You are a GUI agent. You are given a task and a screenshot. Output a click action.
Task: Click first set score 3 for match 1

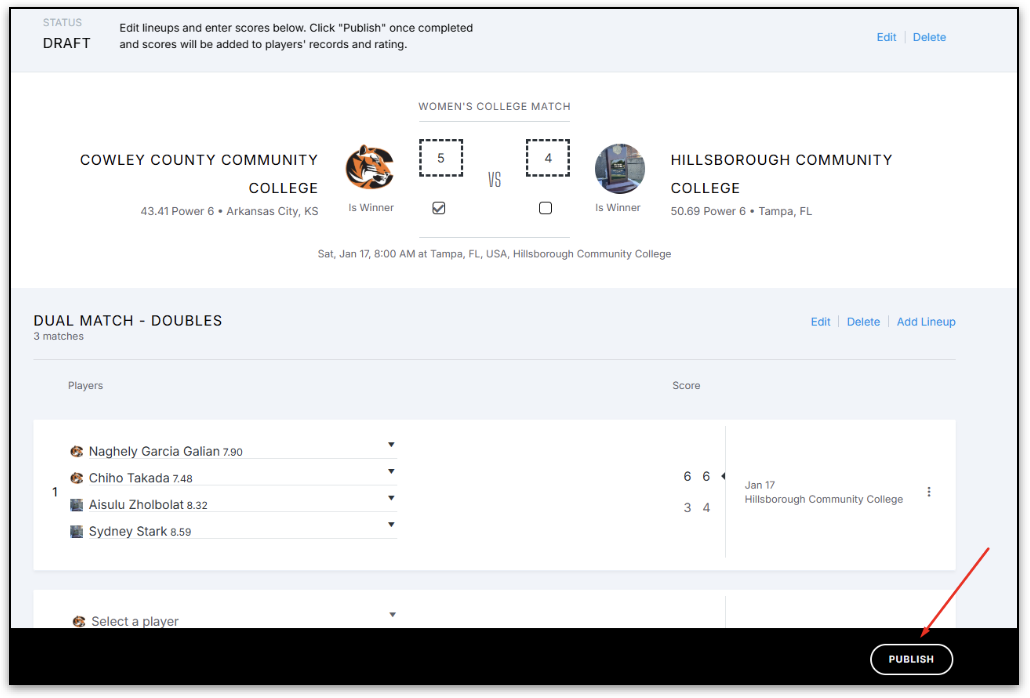tap(687, 508)
